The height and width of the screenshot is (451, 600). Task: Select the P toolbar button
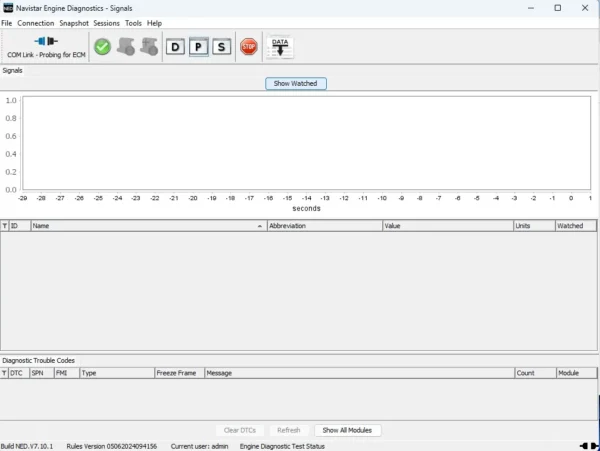(199, 47)
